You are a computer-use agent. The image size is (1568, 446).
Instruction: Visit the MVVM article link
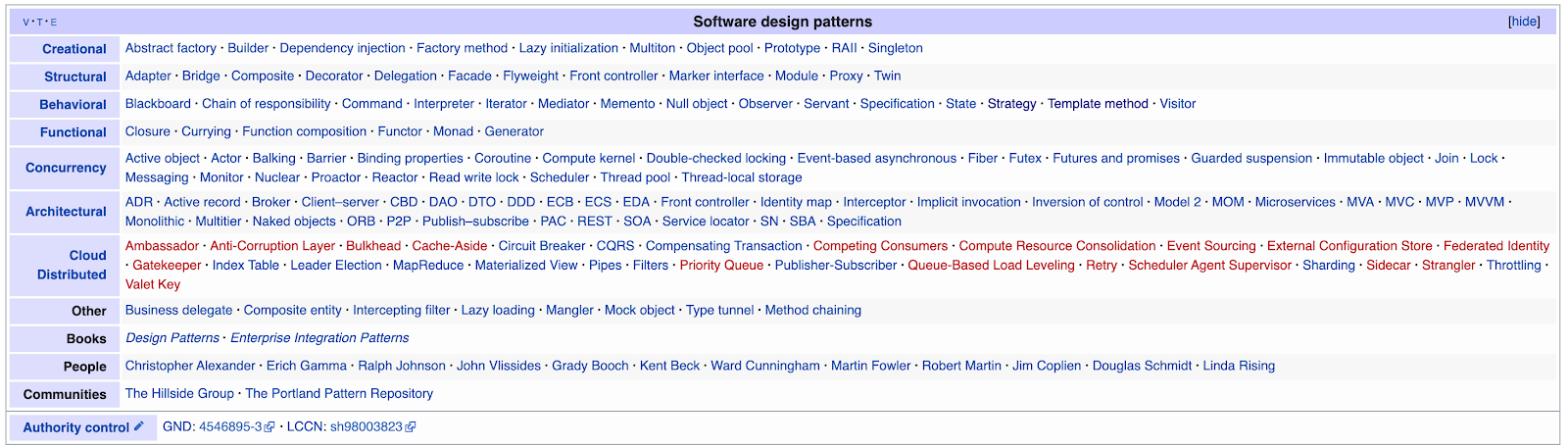[x=1484, y=202]
